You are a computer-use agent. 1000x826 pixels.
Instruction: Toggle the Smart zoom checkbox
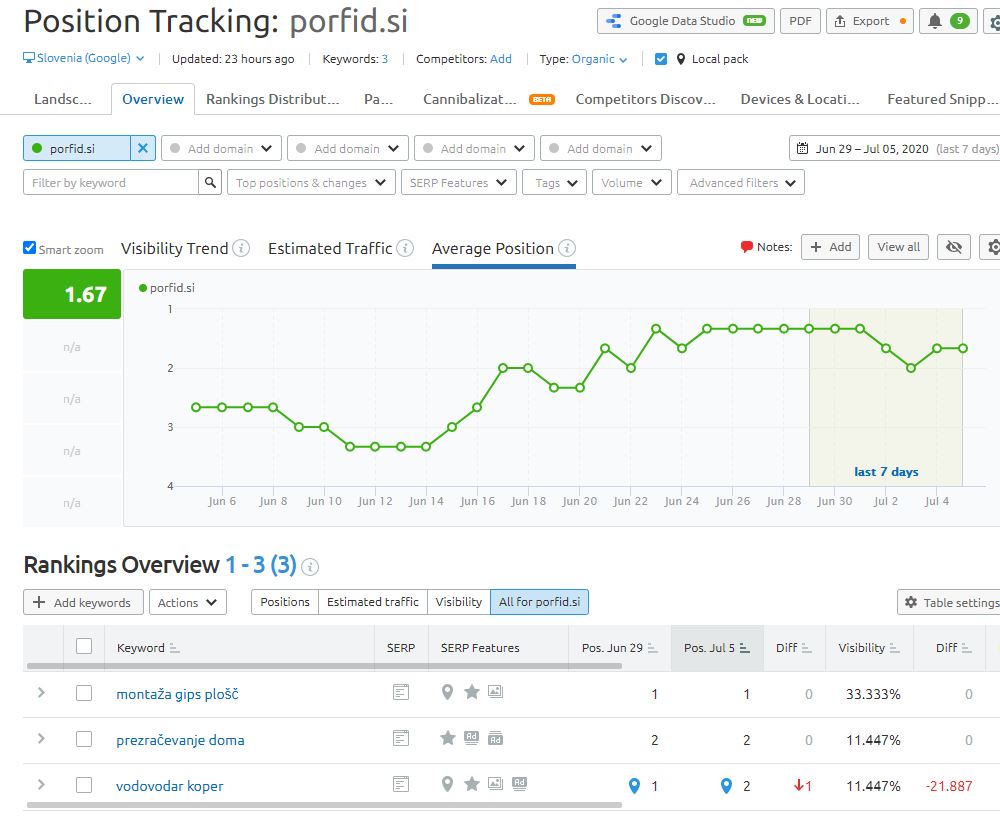[x=30, y=248]
